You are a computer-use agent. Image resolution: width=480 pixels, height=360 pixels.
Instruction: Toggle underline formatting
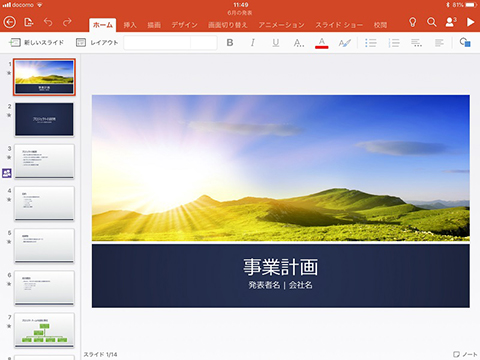tap(276, 43)
